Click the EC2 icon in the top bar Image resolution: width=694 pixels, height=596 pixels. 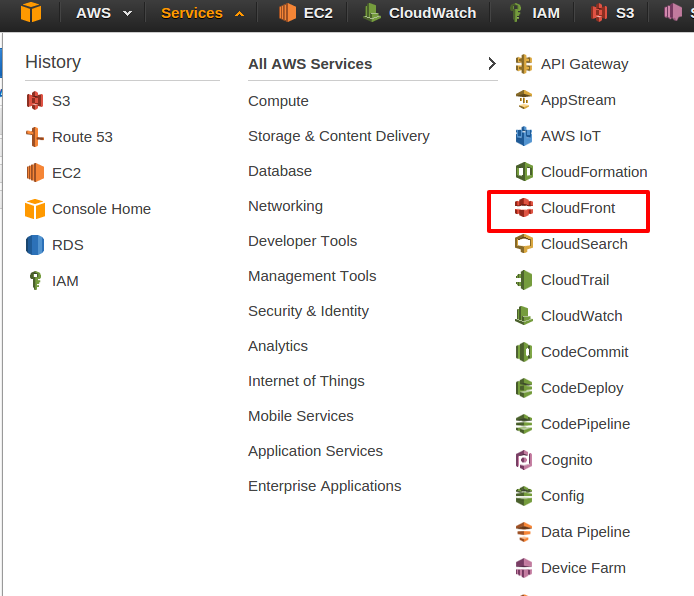pyautogui.click(x=287, y=12)
